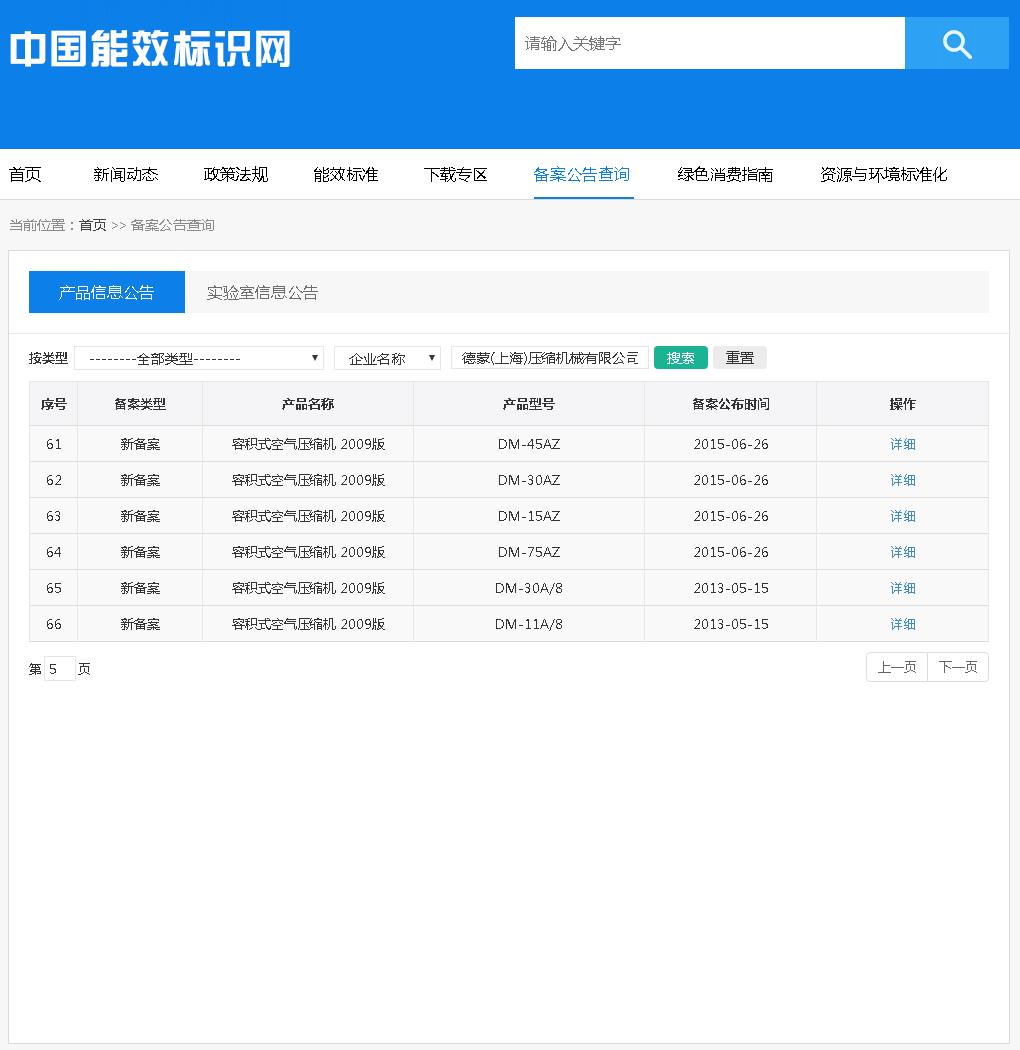Click the 2015-06-26 date in row 62
1020x1050 pixels.
pos(731,480)
